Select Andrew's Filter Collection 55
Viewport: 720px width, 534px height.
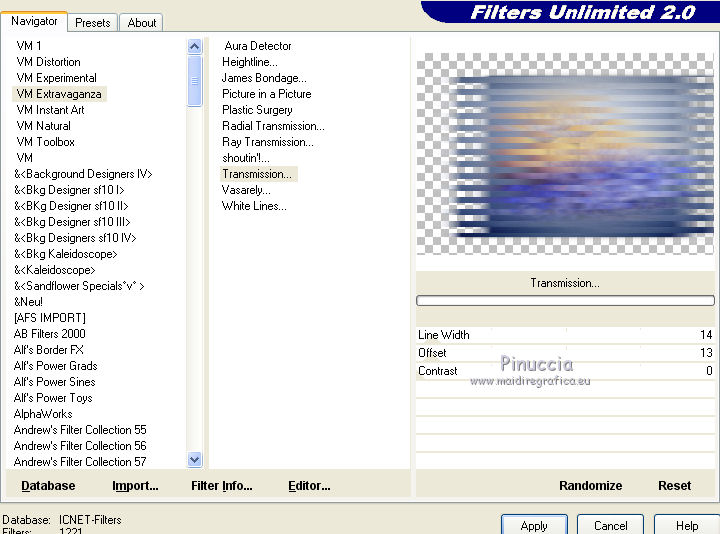80,430
